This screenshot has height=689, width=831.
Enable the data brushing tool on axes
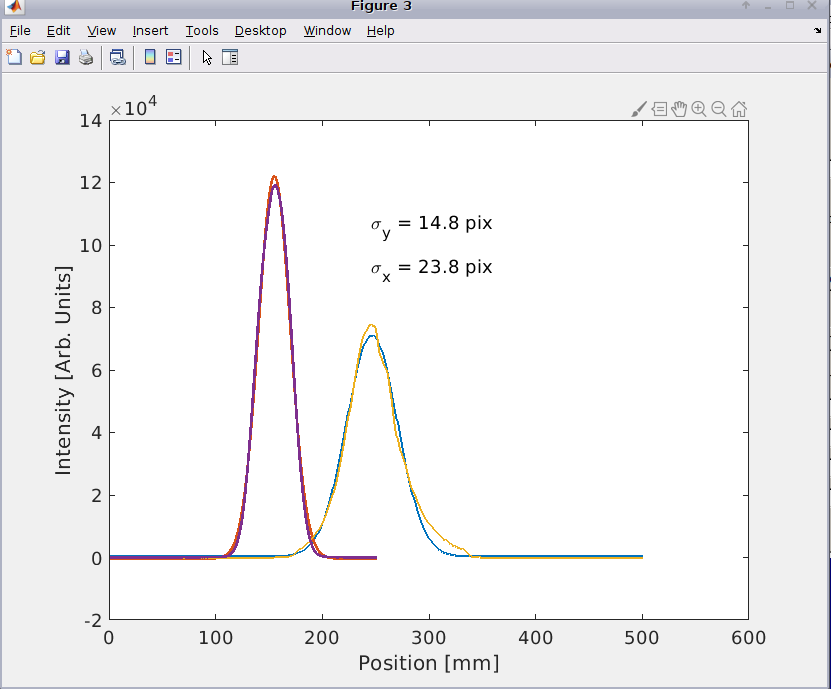click(x=639, y=109)
